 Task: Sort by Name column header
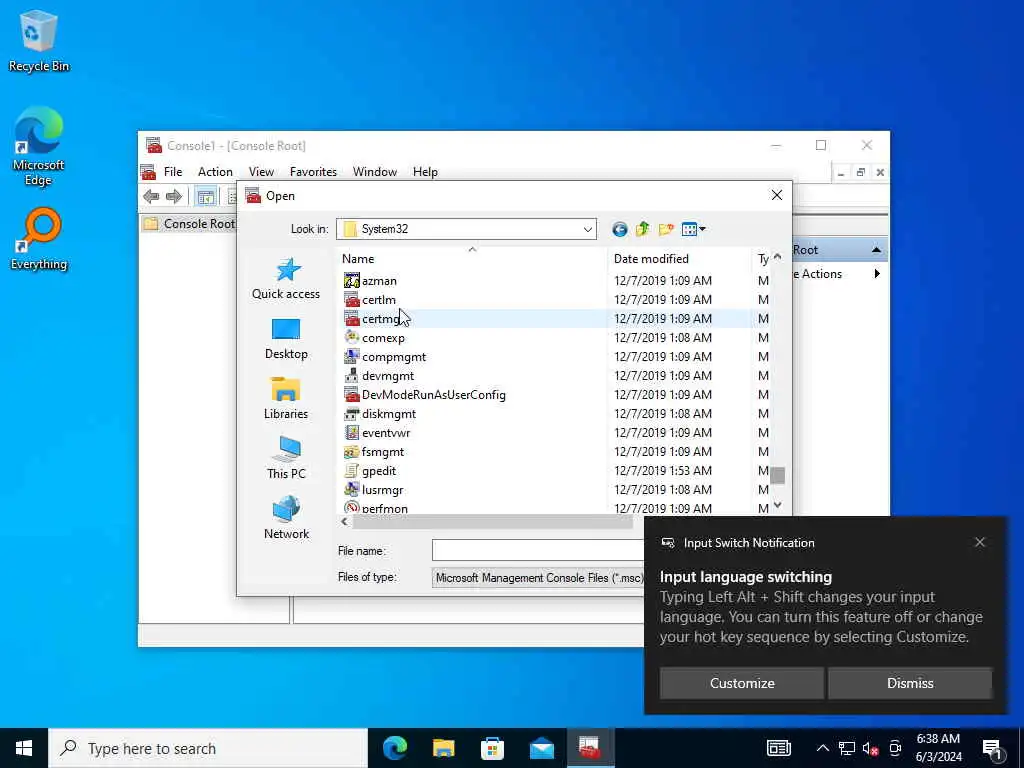(472, 259)
